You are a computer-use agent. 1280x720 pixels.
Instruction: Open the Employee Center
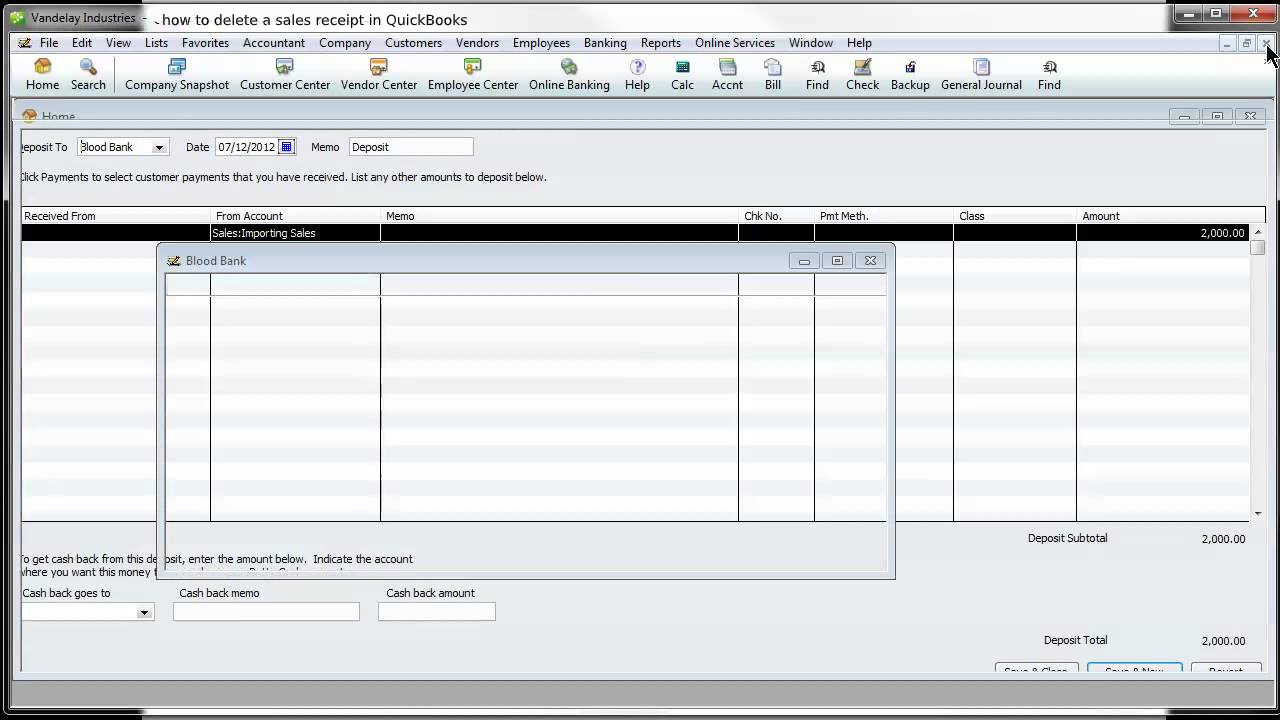click(x=473, y=74)
